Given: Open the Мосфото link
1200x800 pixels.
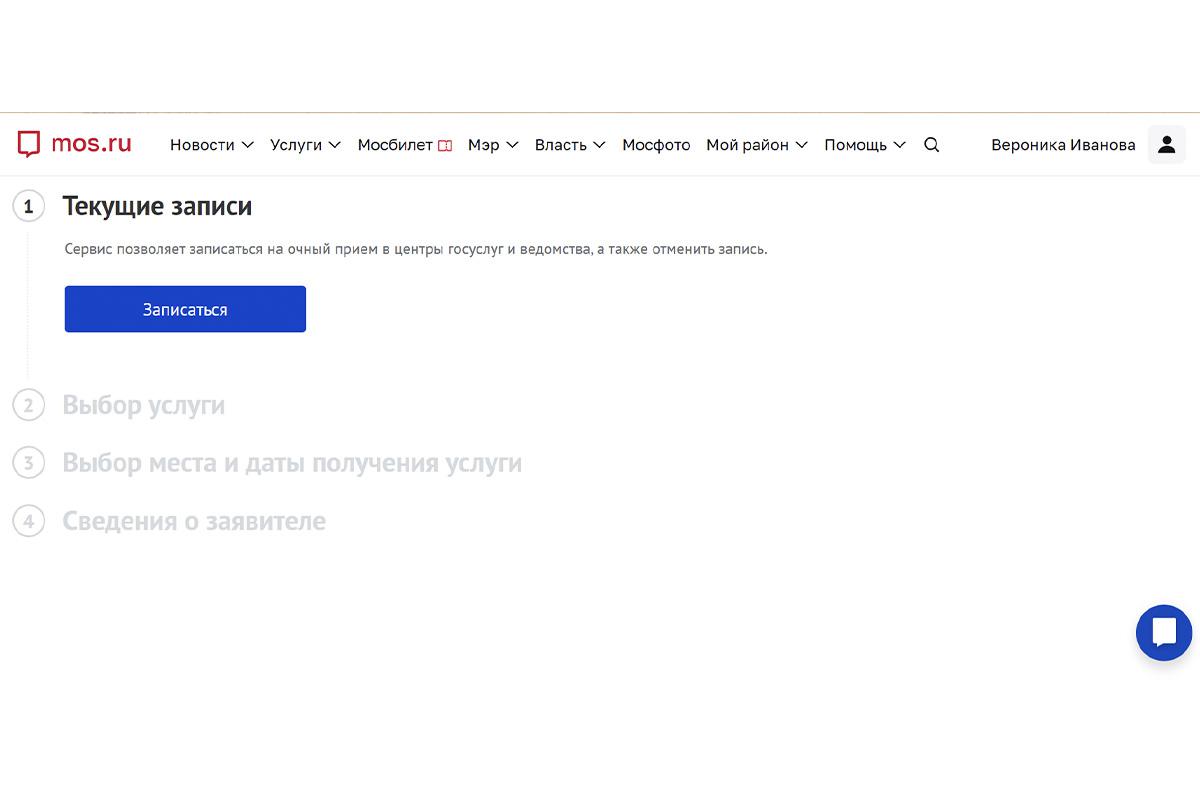Looking at the screenshot, I should (x=656, y=145).
